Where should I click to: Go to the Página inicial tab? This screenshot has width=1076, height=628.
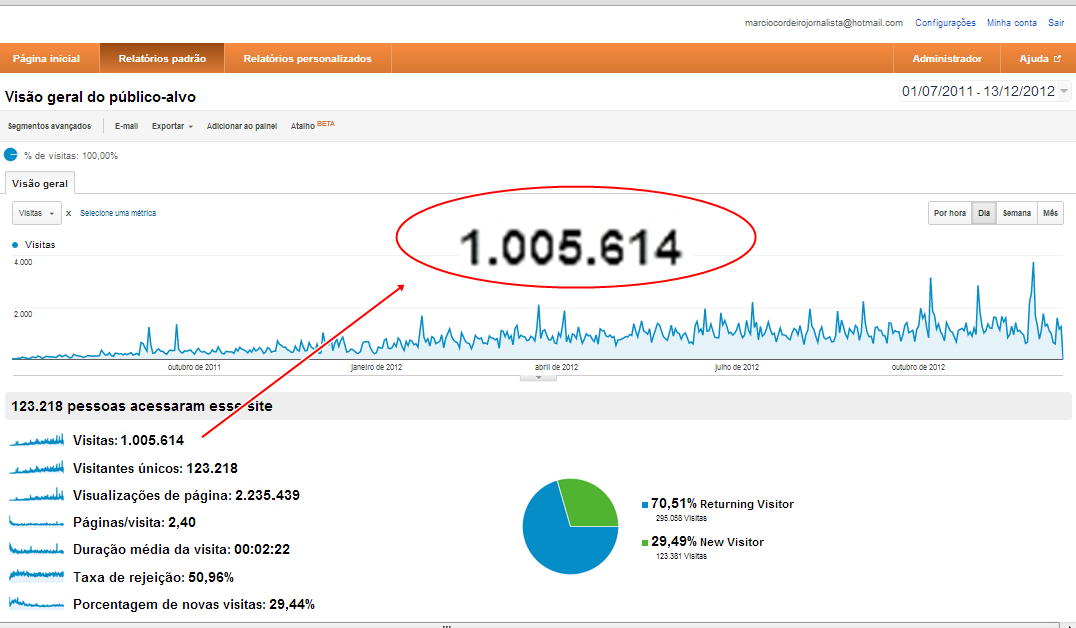[46, 59]
